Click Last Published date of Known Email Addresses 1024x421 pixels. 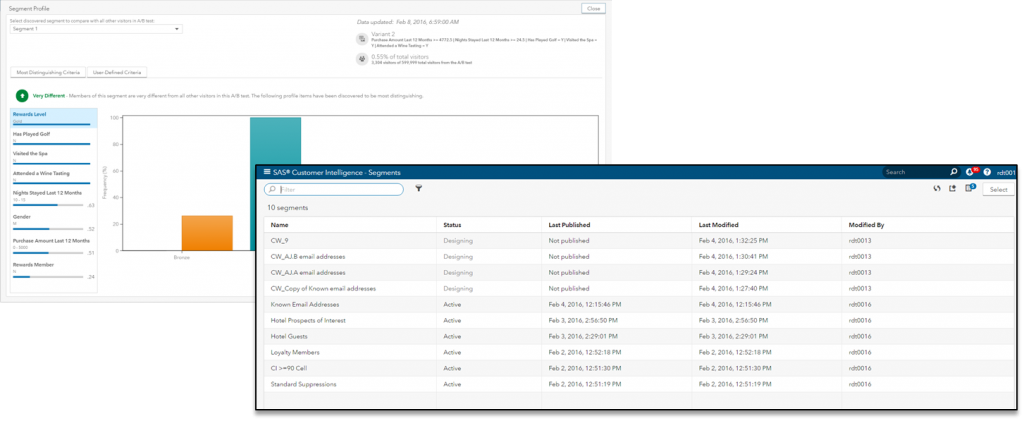(x=586, y=304)
